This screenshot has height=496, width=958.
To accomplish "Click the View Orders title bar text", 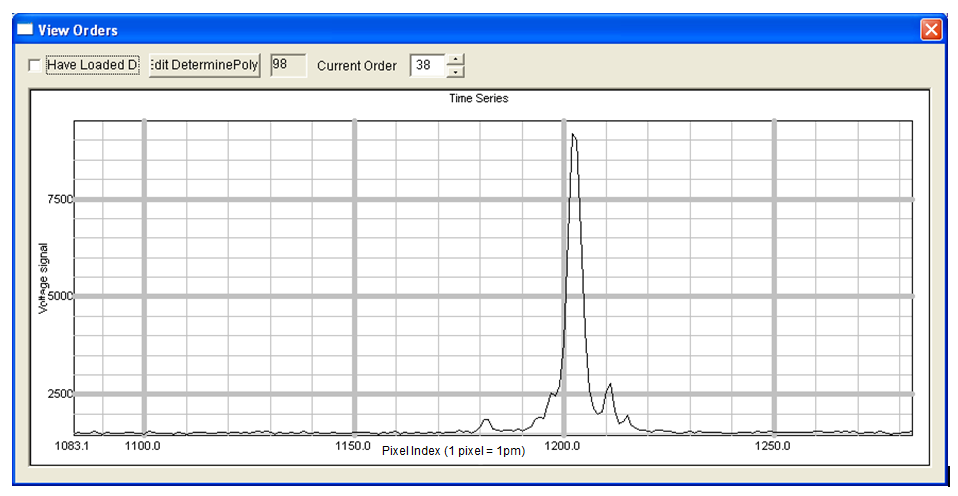I will point(77,30).
